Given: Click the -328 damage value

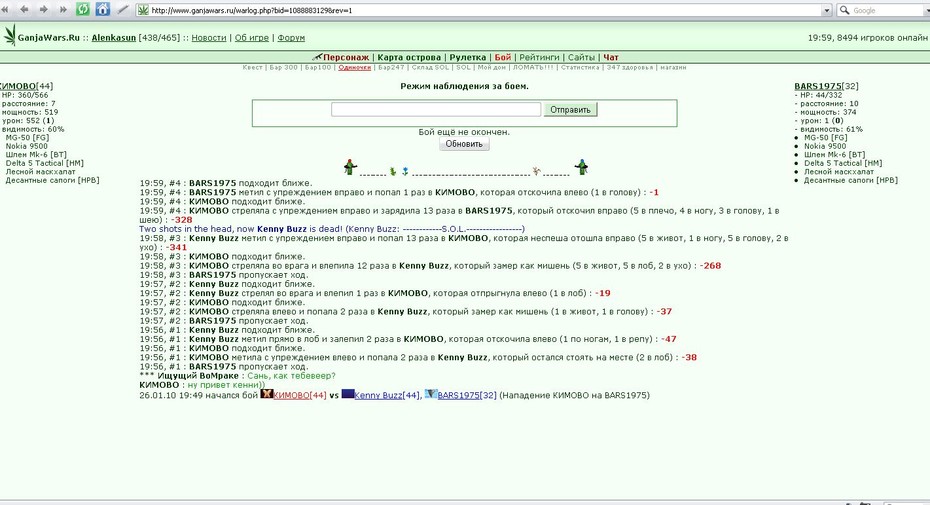Looking at the screenshot, I should click(x=181, y=220).
